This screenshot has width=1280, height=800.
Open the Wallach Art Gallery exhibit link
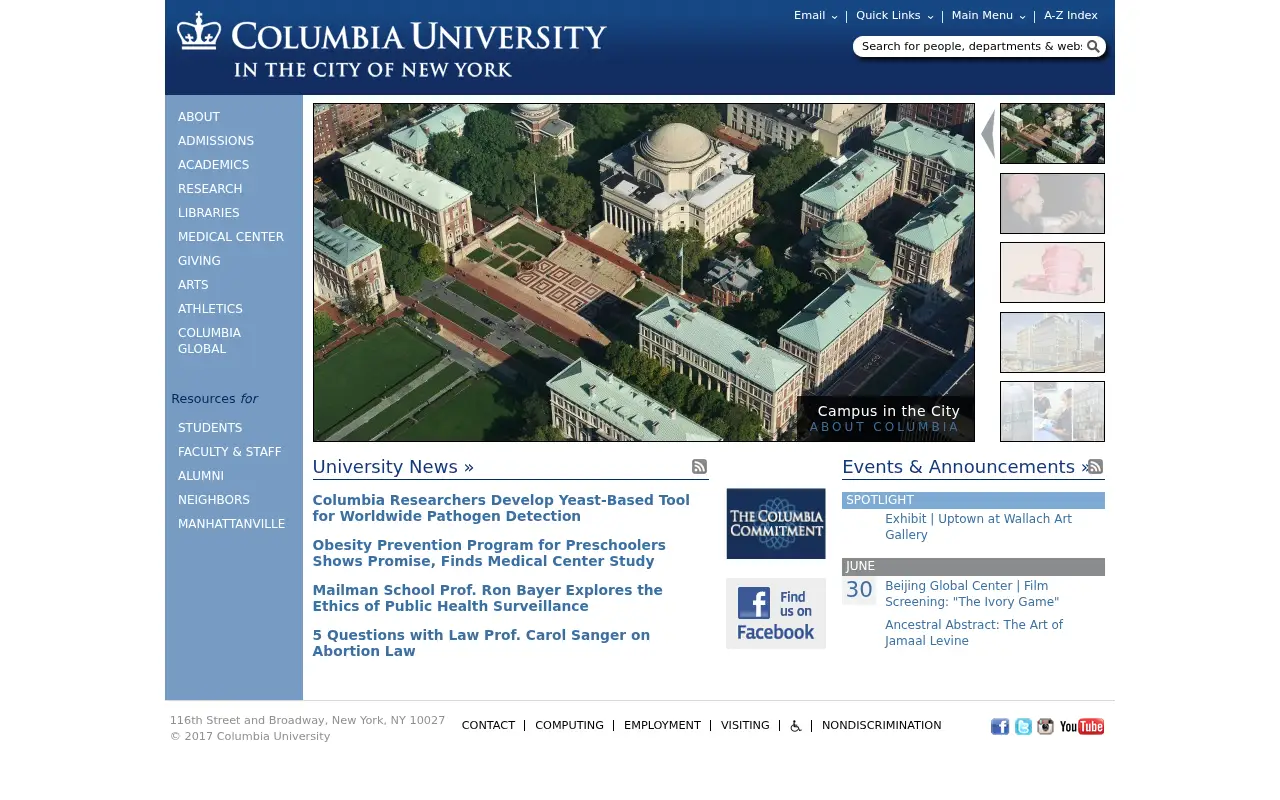pos(978,527)
